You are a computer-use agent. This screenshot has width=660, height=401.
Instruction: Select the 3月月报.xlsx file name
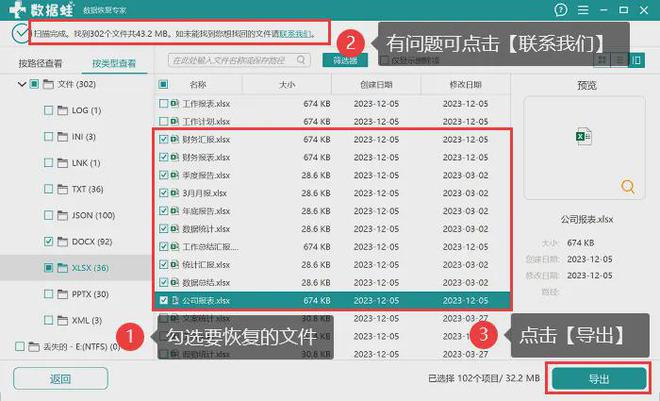click(x=205, y=193)
